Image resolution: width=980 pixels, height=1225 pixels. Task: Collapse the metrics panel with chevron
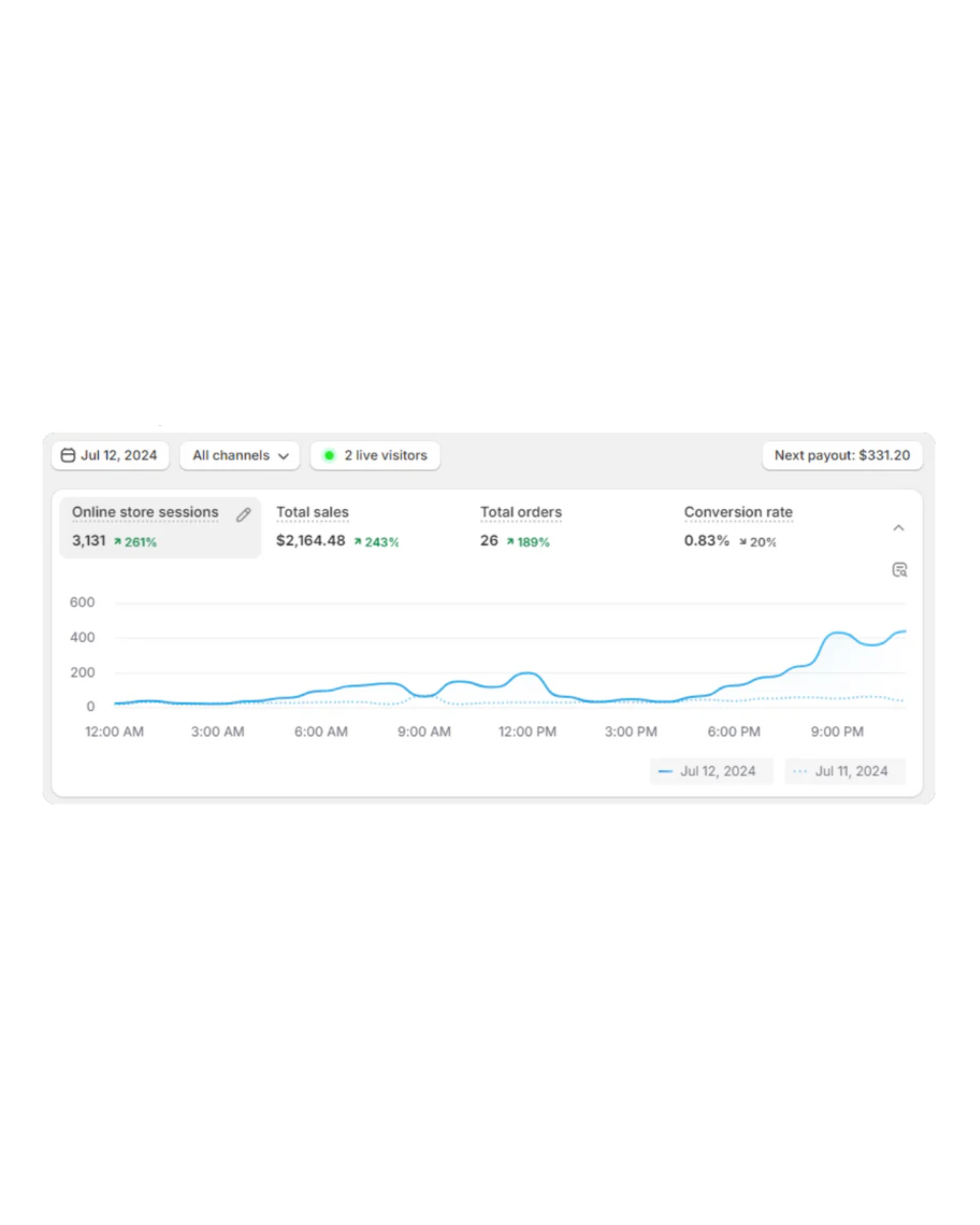(x=898, y=528)
